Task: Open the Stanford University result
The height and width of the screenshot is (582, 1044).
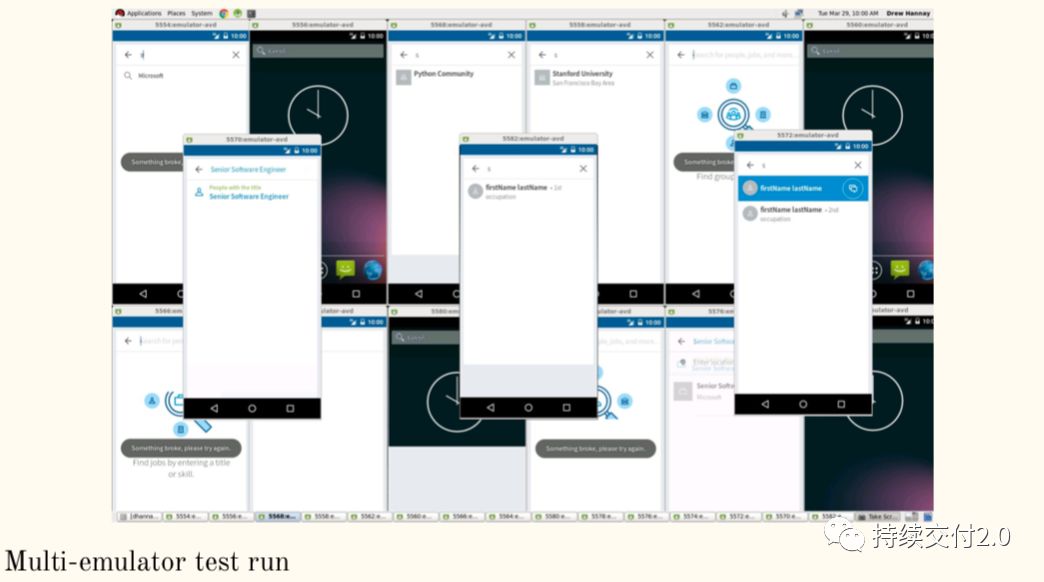Action: click(595, 77)
